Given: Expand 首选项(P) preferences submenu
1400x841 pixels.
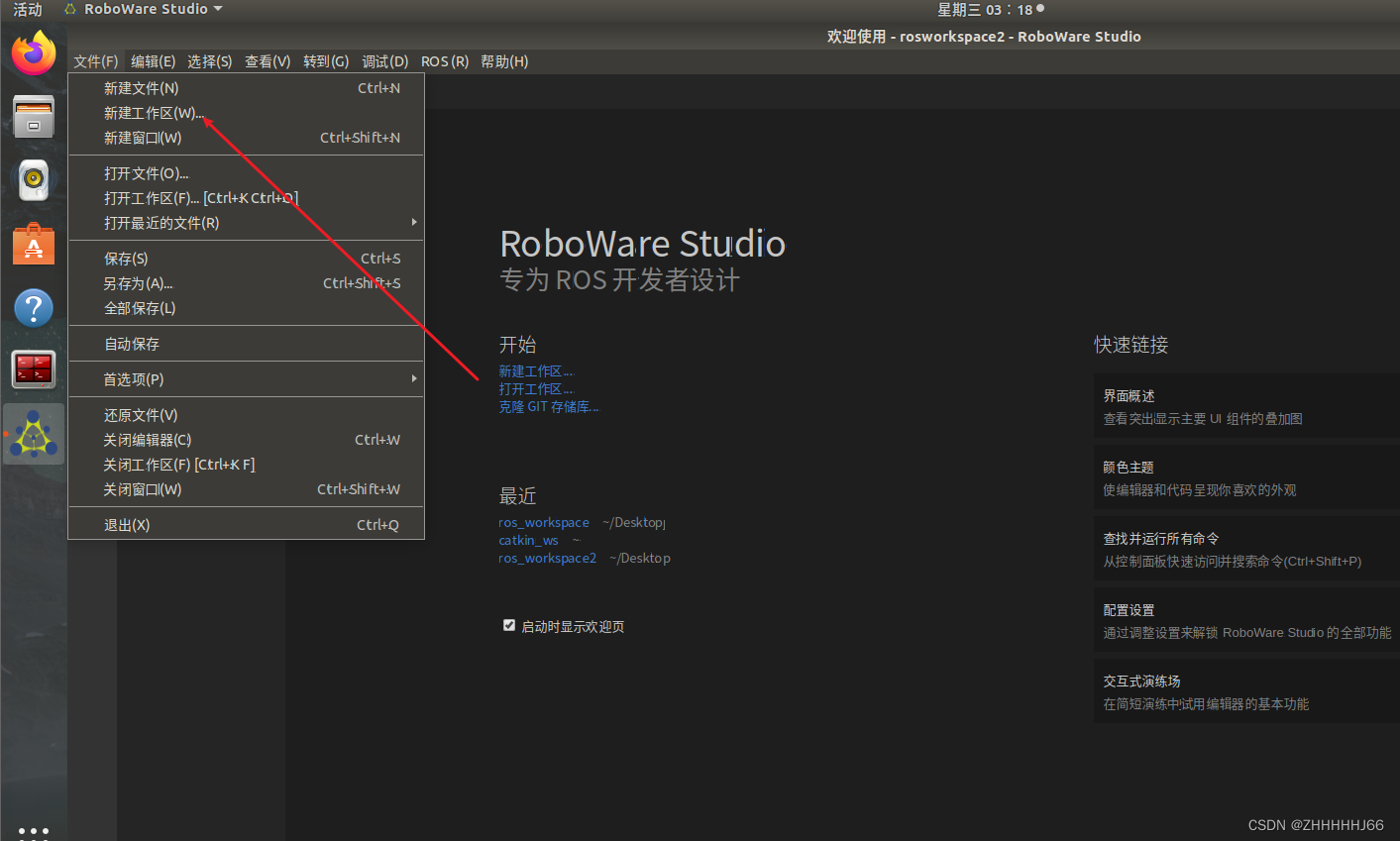Looking at the screenshot, I should [246, 379].
